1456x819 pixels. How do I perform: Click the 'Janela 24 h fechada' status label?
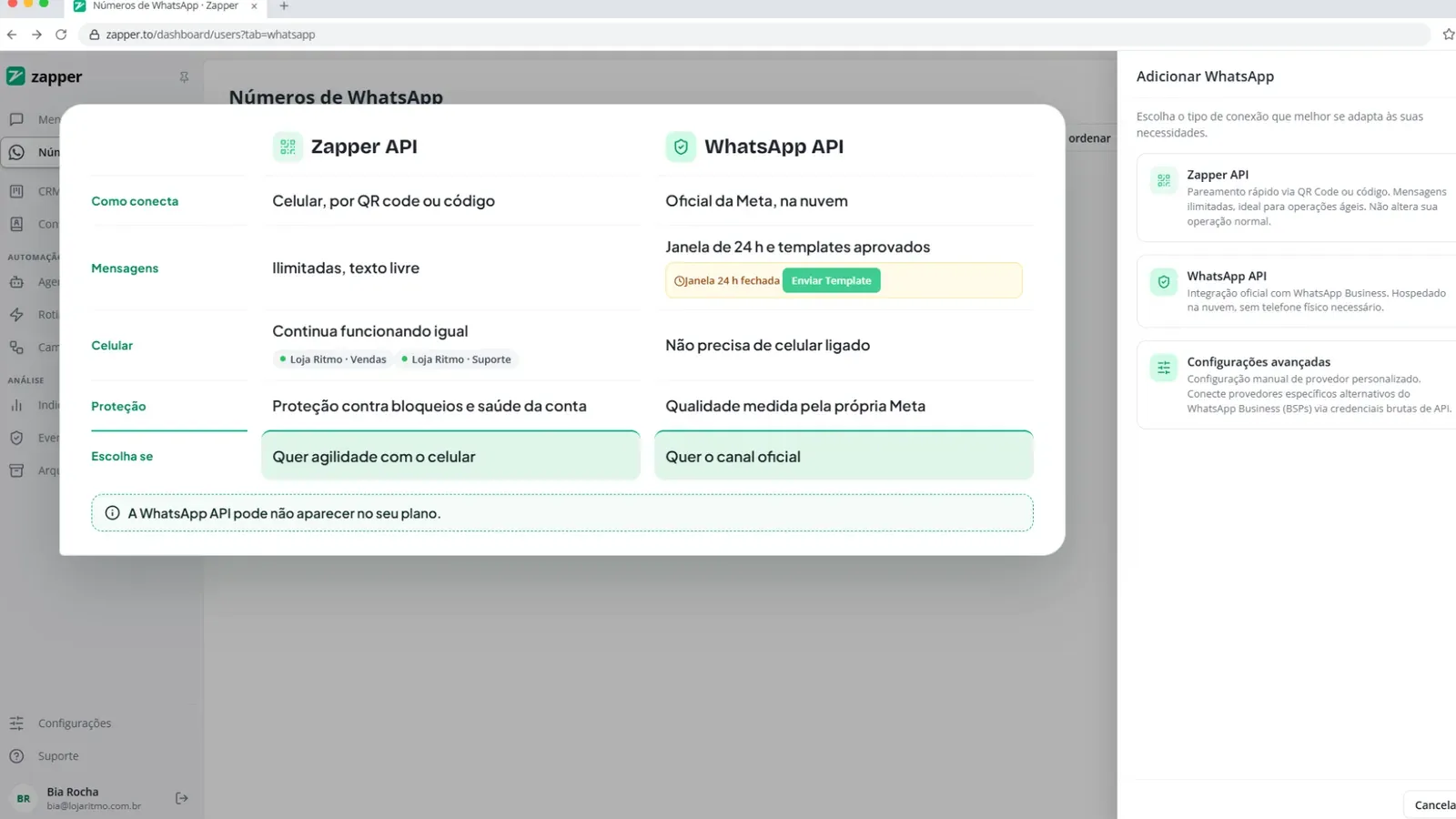(727, 280)
